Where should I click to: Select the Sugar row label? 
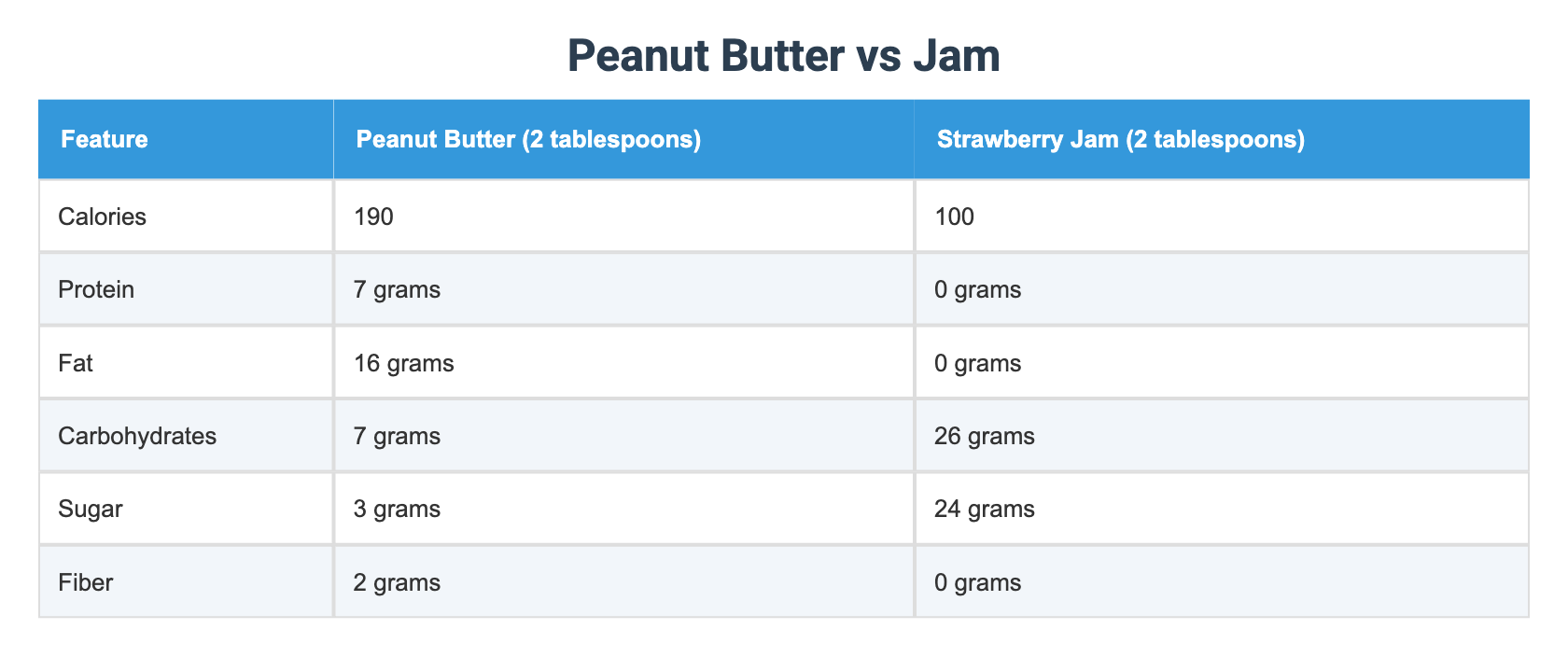coord(91,509)
